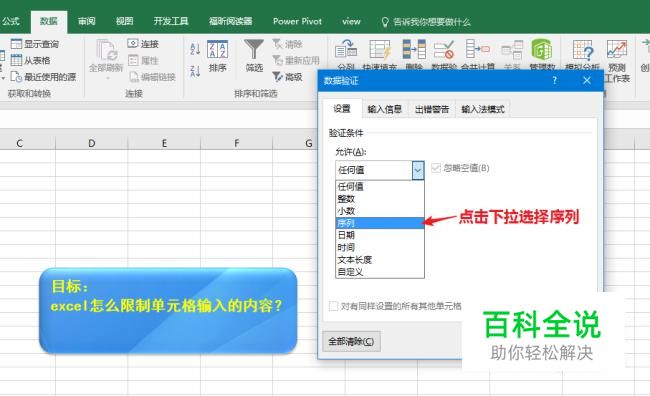Screen dimensions: 650x396
Task: Open the 福昕阅读器 ribbon tab
Action: 230,21
